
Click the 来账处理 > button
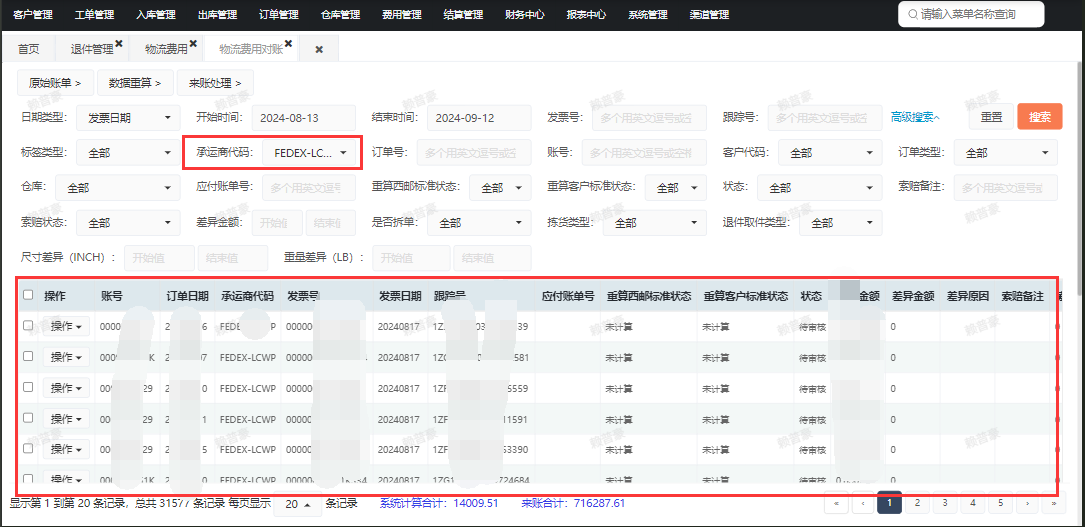coord(215,82)
